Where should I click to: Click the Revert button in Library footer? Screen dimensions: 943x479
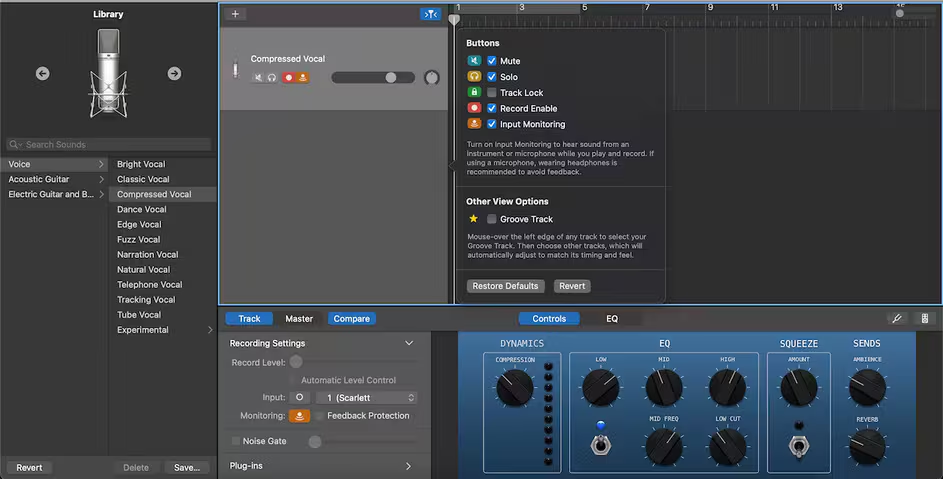coord(29,468)
